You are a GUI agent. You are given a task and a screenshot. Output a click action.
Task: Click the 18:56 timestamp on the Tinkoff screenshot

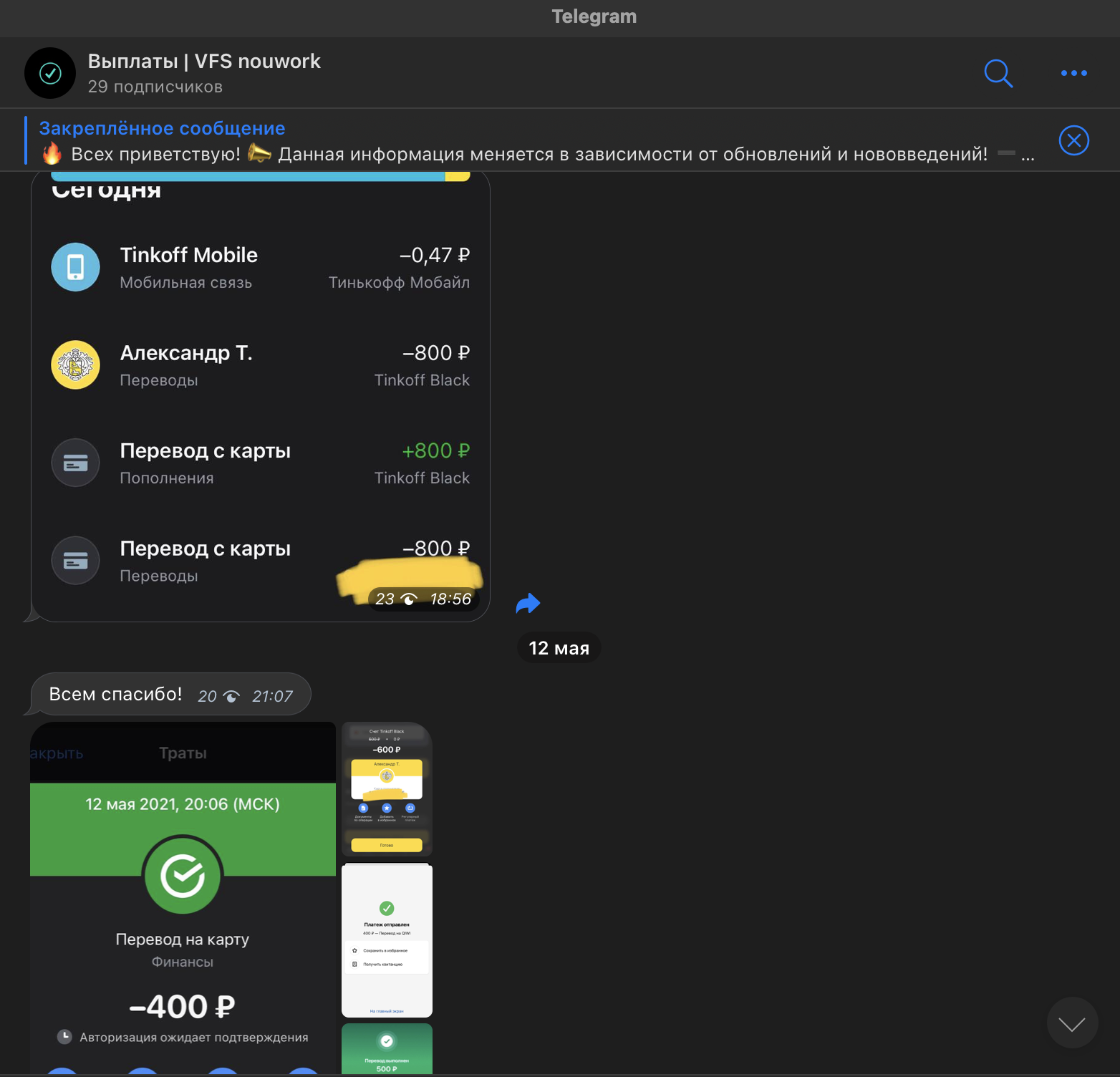450,599
